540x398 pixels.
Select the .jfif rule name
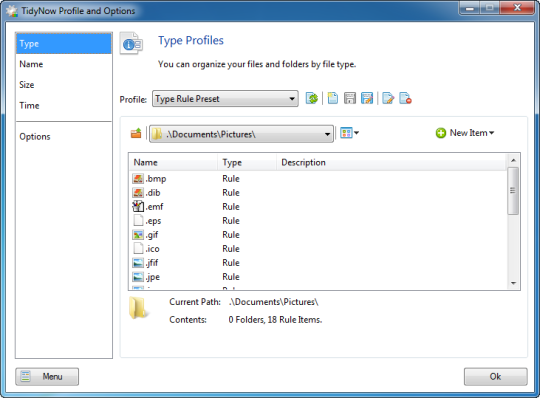coord(152,263)
